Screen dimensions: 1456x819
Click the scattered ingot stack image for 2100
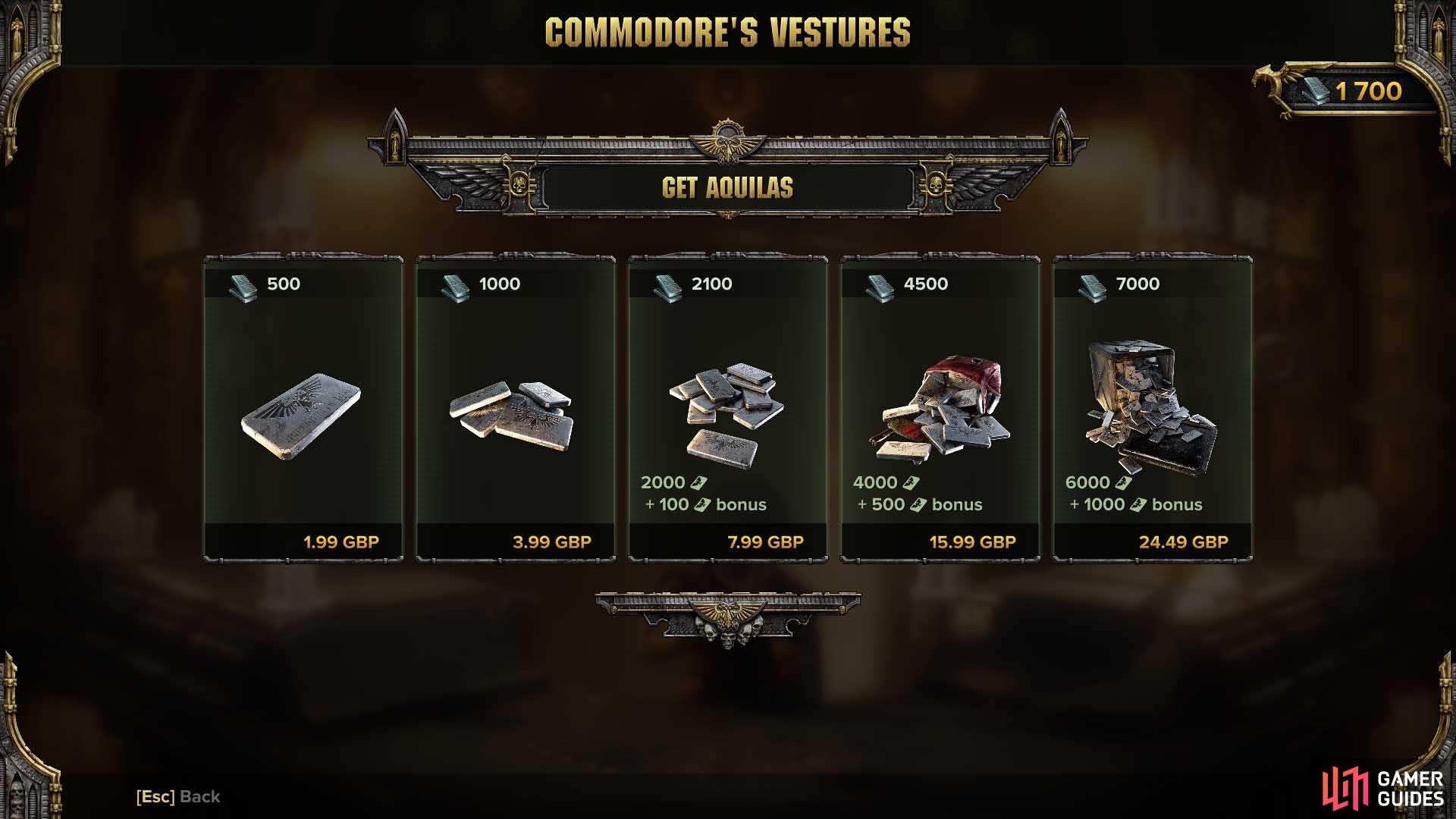pyautogui.click(x=726, y=416)
